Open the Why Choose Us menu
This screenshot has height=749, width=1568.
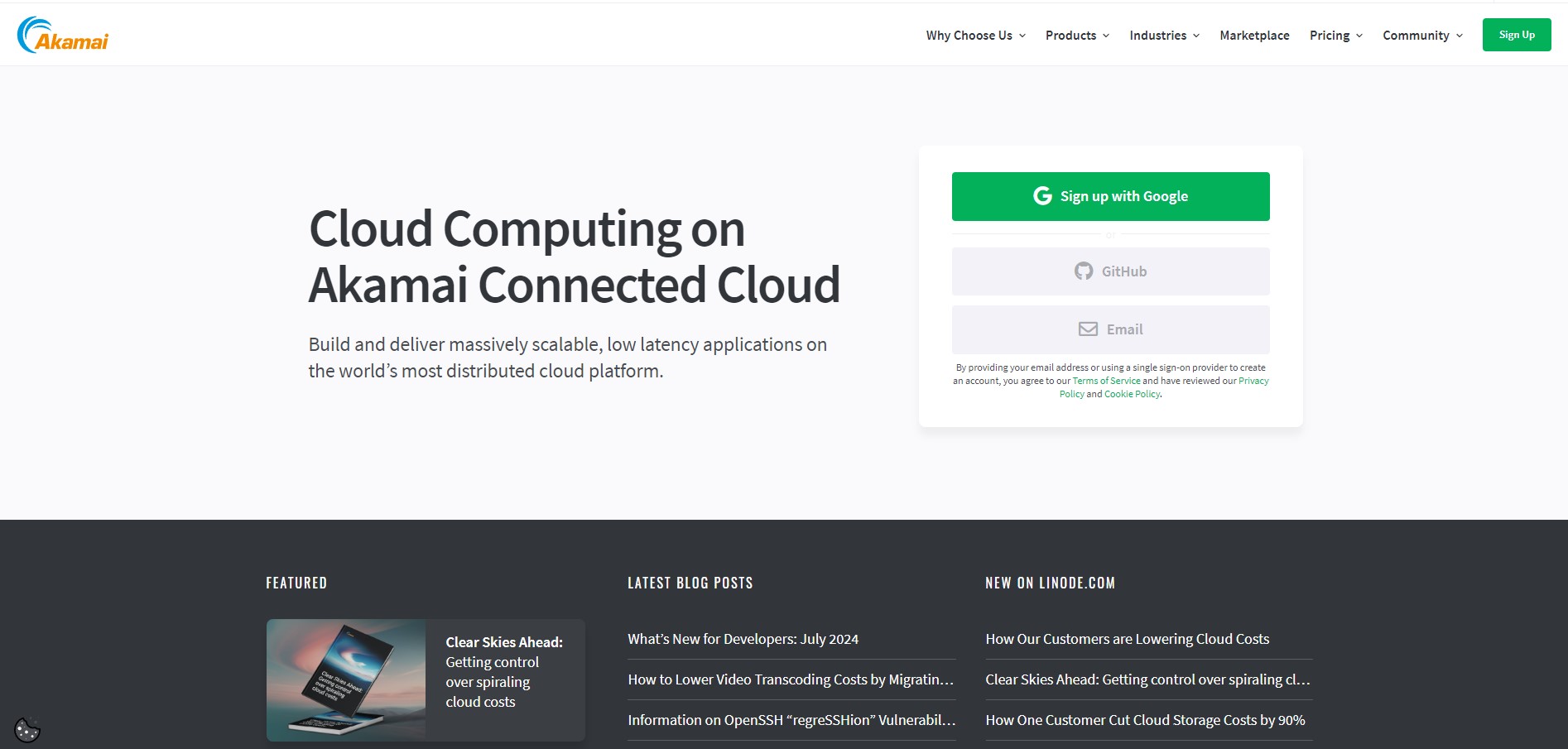click(x=969, y=35)
